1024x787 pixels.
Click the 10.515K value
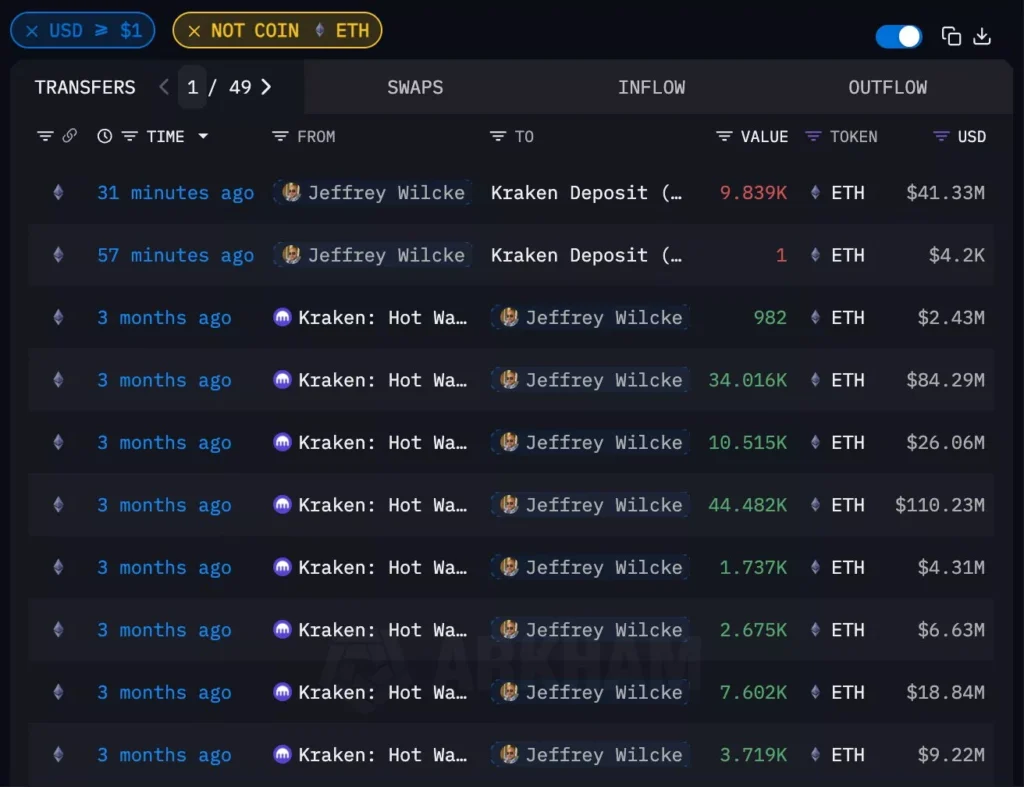tap(748, 442)
